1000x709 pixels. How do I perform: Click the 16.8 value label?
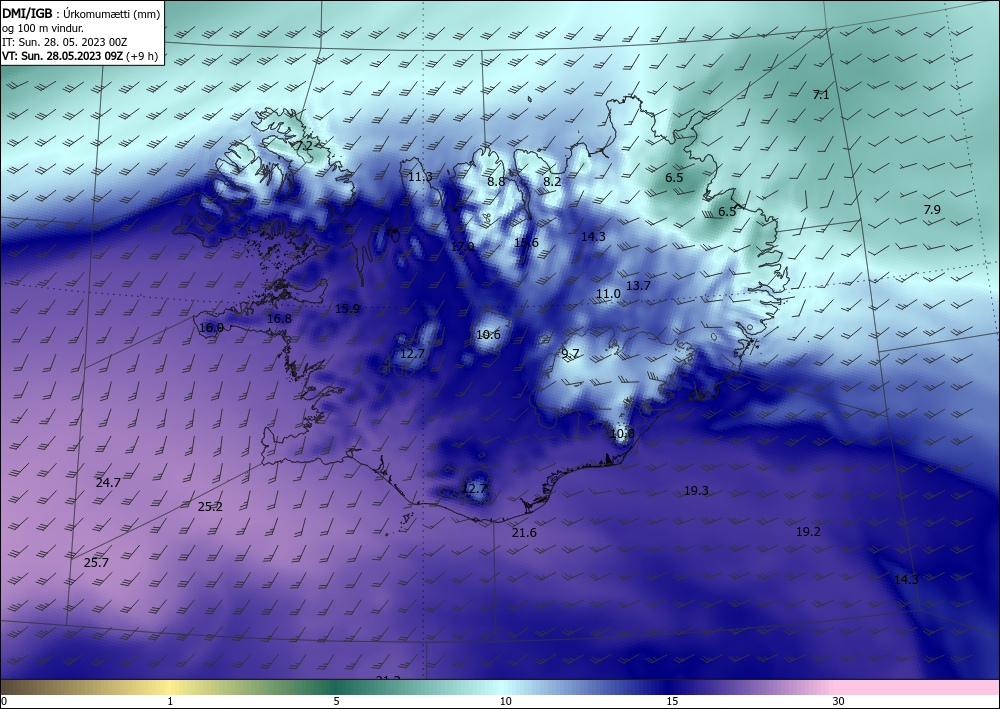click(x=279, y=318)
